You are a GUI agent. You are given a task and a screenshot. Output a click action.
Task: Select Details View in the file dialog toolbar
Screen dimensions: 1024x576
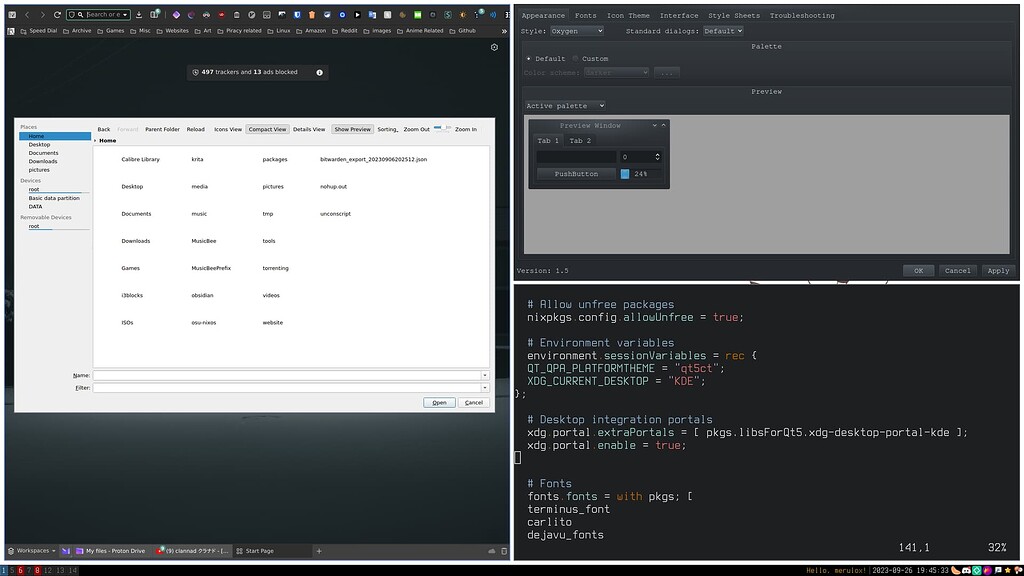click(309, 129)
